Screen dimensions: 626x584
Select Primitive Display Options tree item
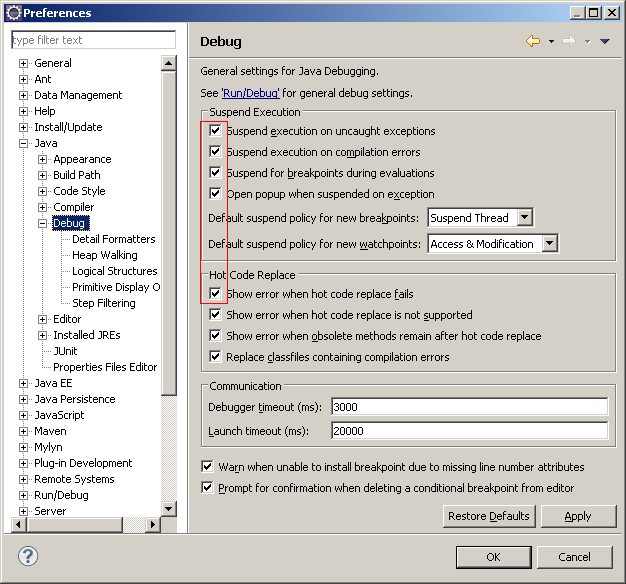point(116,287)
